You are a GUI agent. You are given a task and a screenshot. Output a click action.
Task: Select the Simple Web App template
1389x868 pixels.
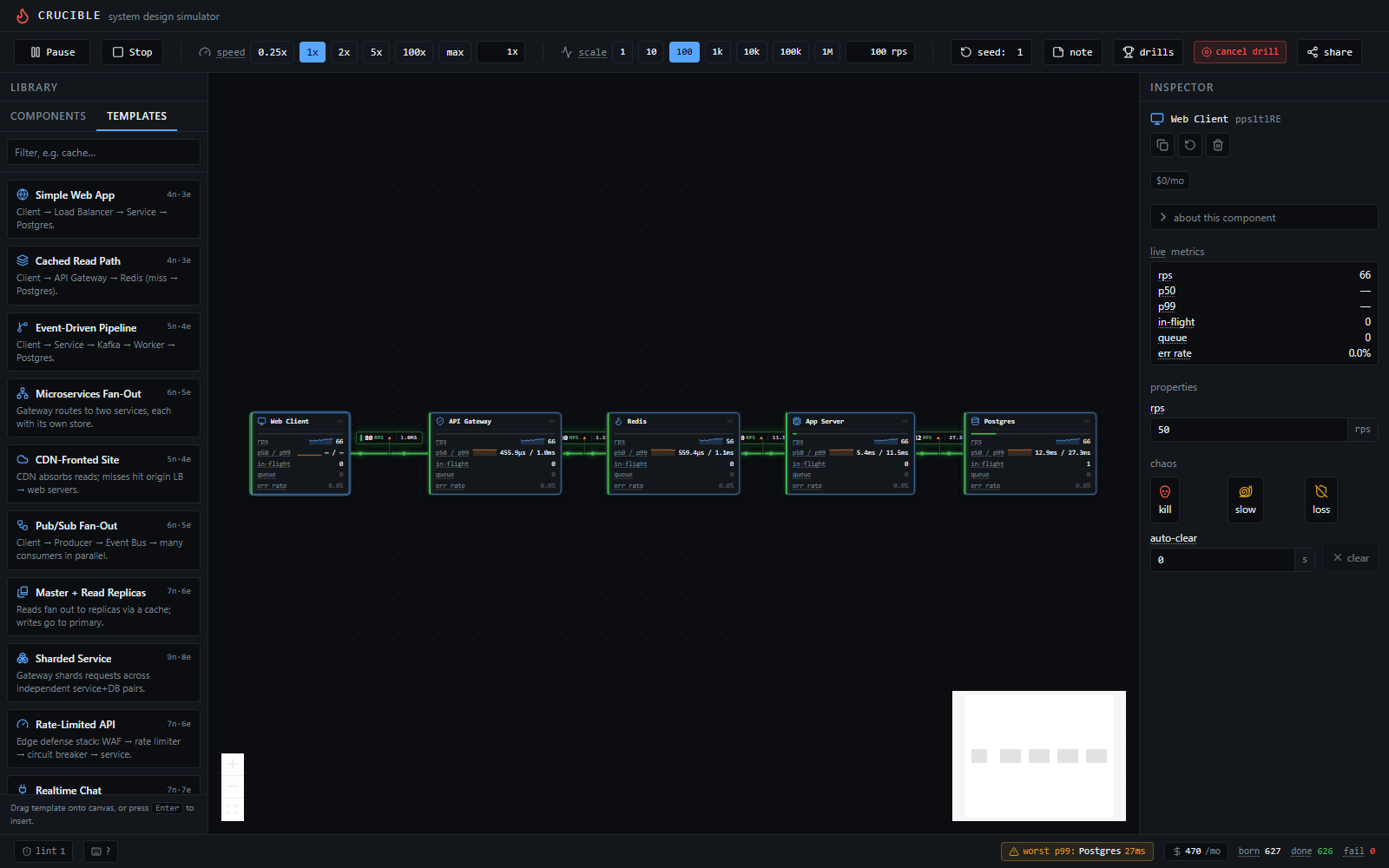point(103,209)
